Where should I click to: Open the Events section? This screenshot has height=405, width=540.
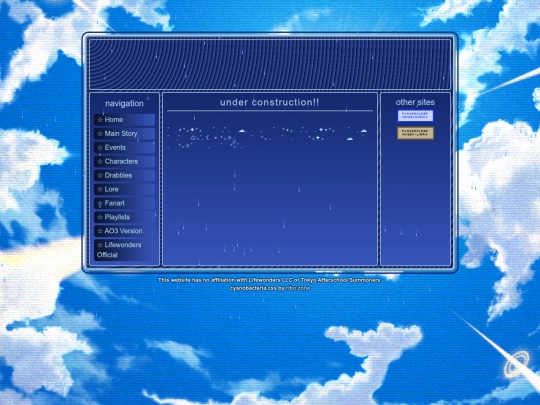pyautogui.click(x=124, y=148)
